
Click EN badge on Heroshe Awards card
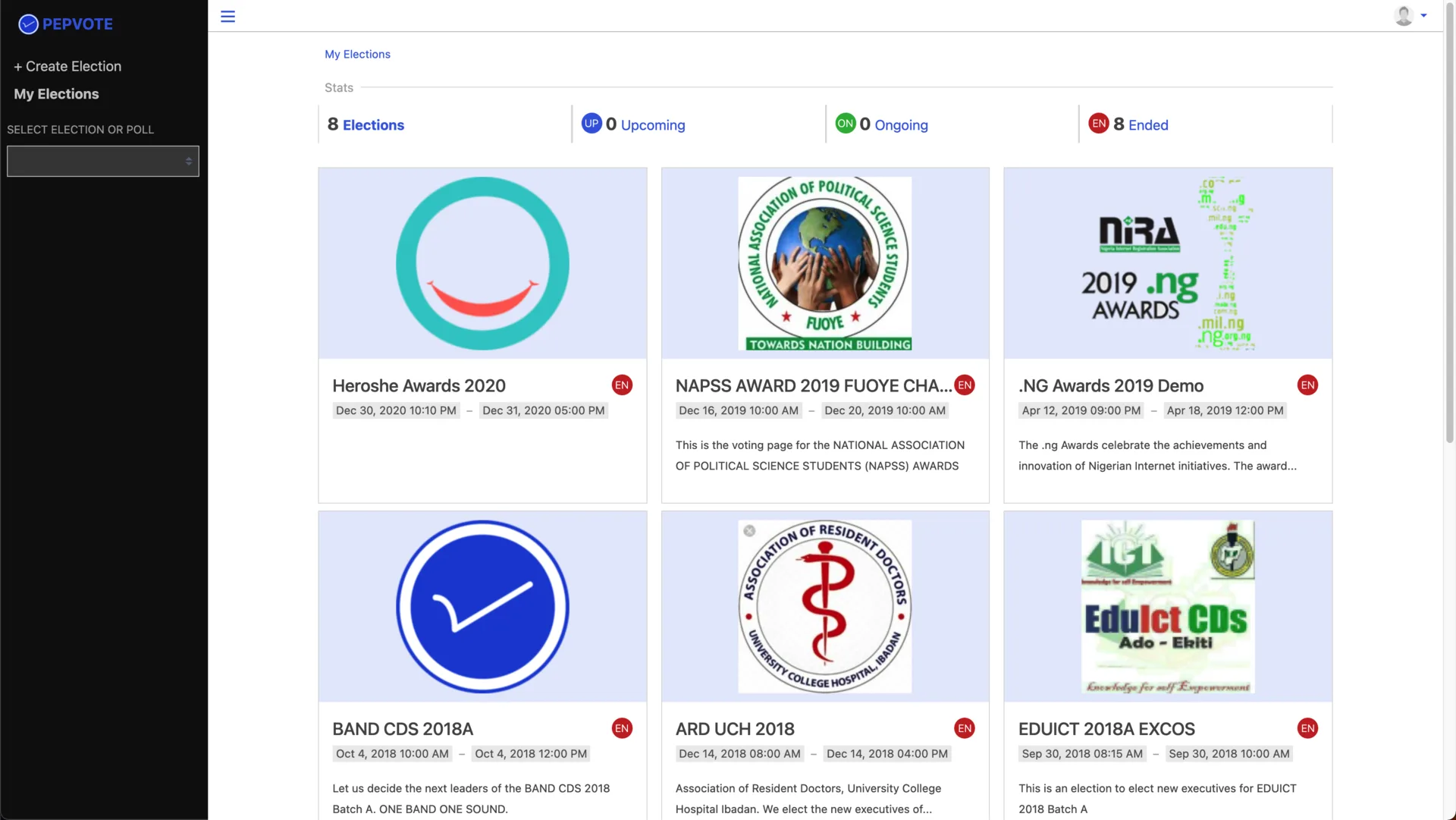pos(622,385)
